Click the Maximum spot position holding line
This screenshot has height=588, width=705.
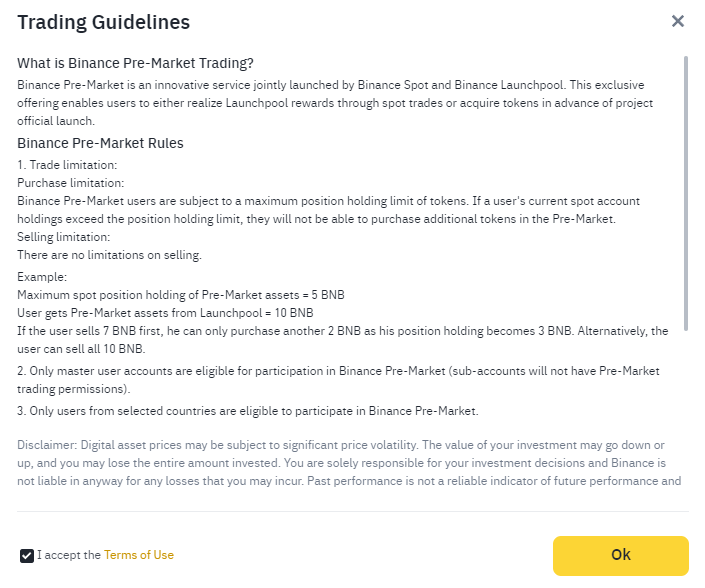[x=181, y=295]
